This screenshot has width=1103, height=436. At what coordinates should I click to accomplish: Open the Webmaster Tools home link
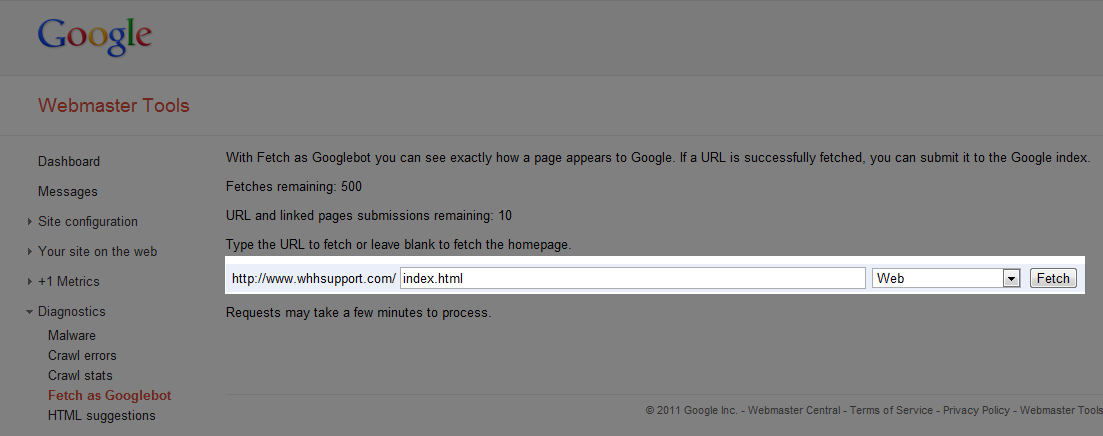coord(113,105)
